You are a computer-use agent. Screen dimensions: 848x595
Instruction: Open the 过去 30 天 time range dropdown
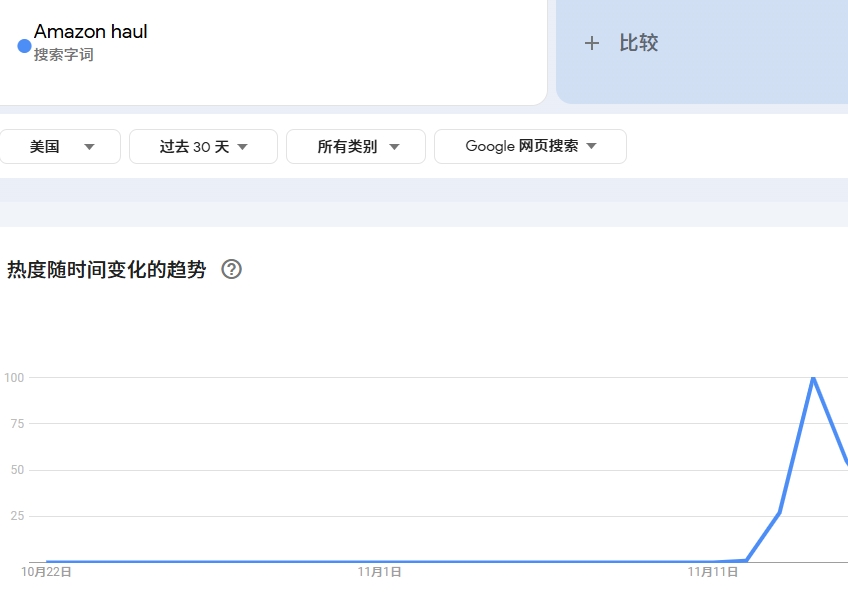tap(203, 147)
